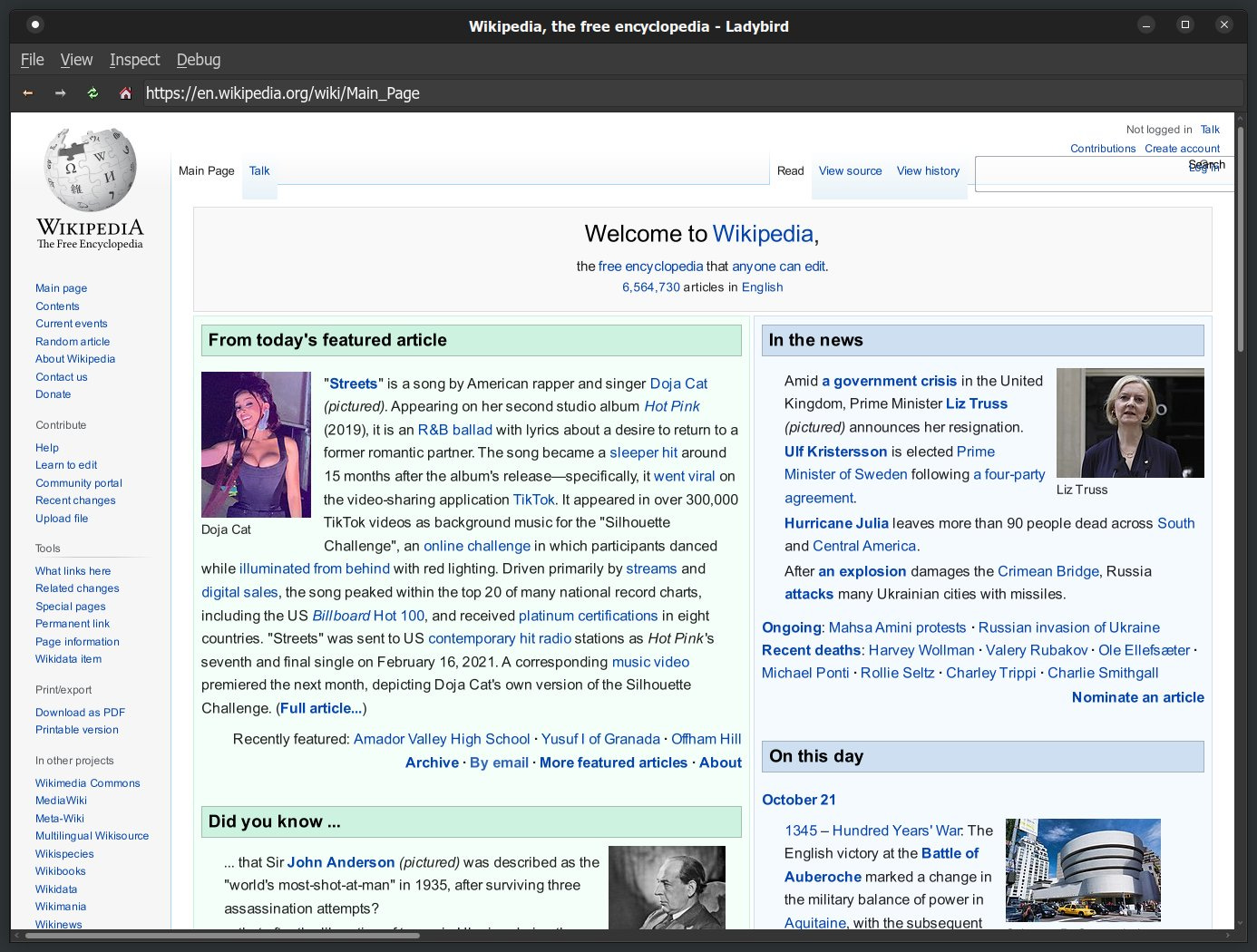
Task: Open the Community portal link
Action: (x=79, y=482)
